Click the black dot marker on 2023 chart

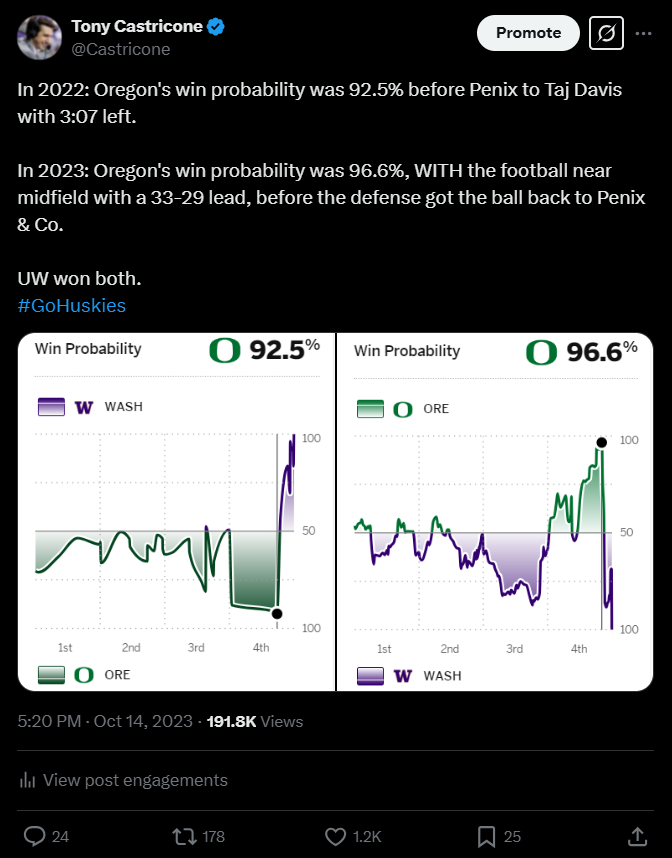pos(601,442)
